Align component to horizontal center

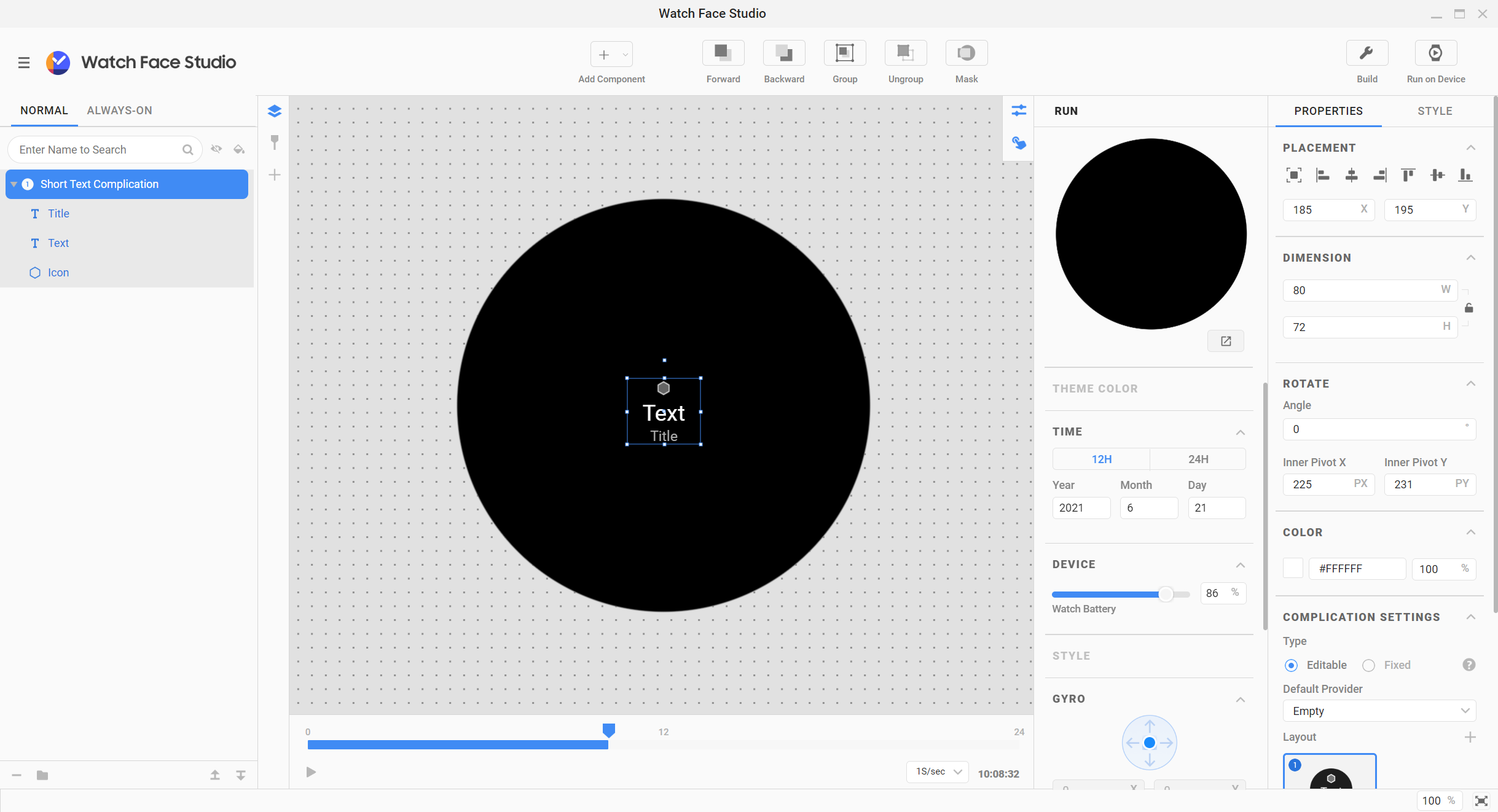tap(1351, 176)
